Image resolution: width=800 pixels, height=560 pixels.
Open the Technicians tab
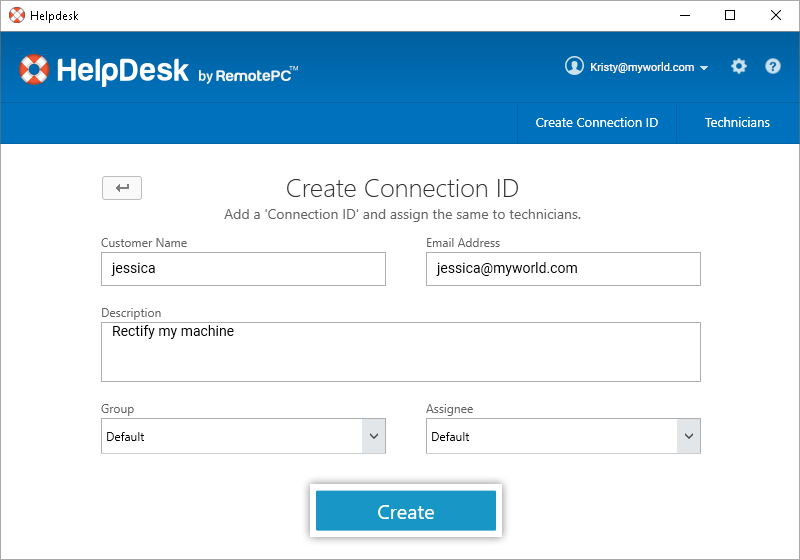pos(737,123)
